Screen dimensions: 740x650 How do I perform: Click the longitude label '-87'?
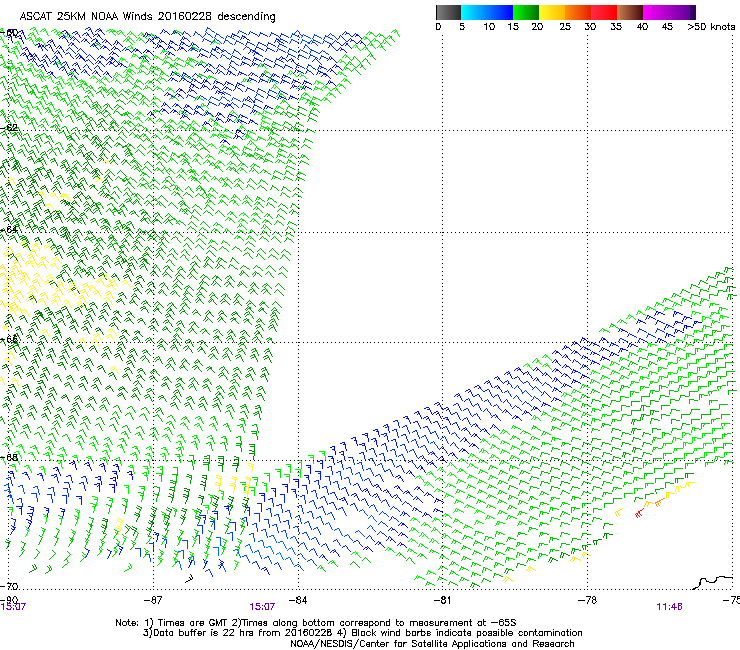coord(153,600)
